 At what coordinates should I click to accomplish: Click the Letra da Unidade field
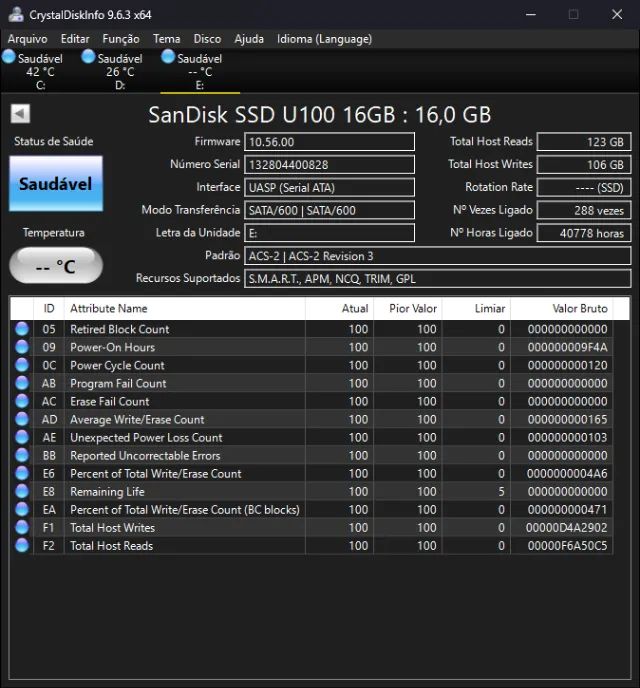coord(329,233)
